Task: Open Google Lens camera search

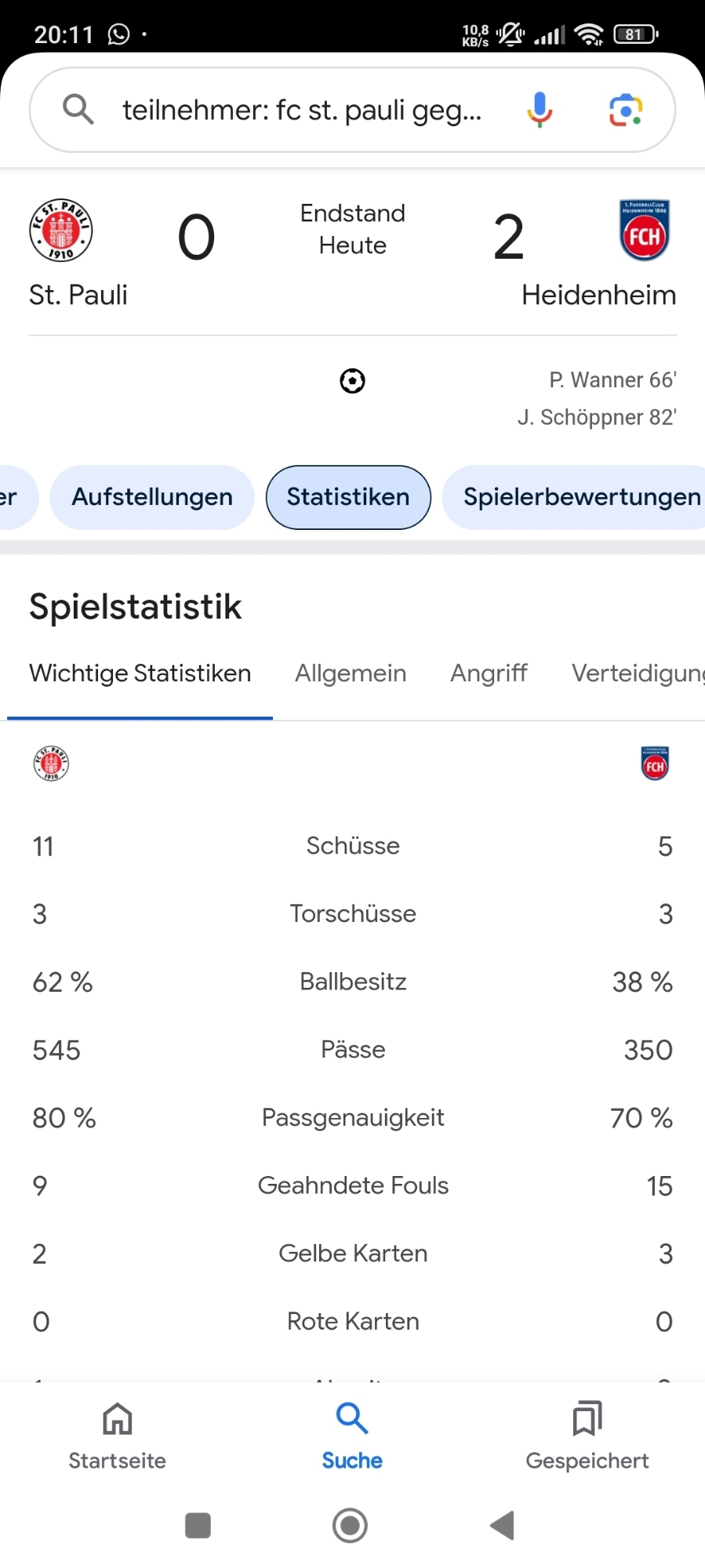Action: tap(626, 110)
